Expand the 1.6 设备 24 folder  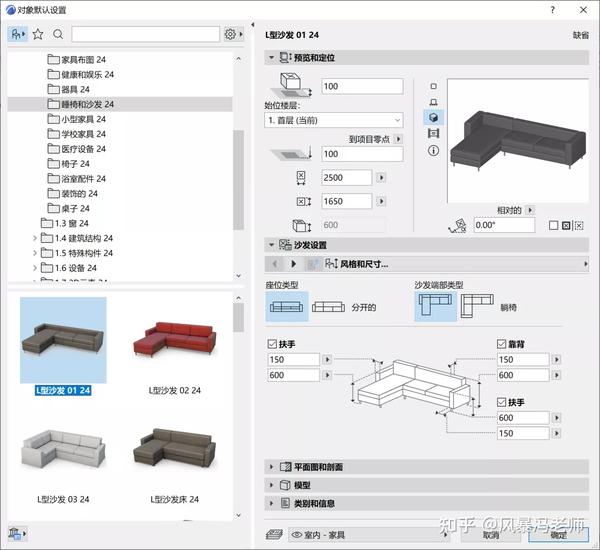click(x=35, y=268)
